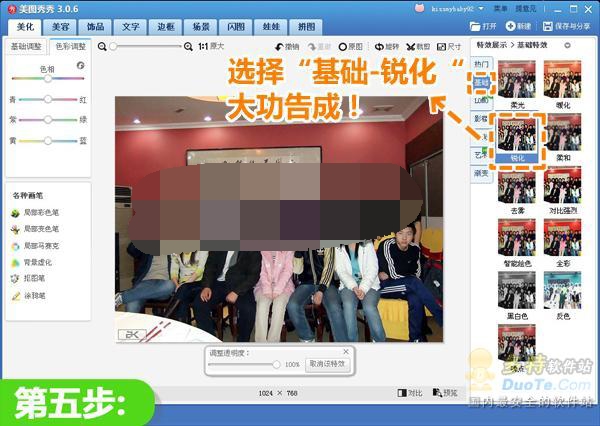Select the 局部彩色笔 brush
The width and height of the screenshot is (600, 426).
[35, 212]
